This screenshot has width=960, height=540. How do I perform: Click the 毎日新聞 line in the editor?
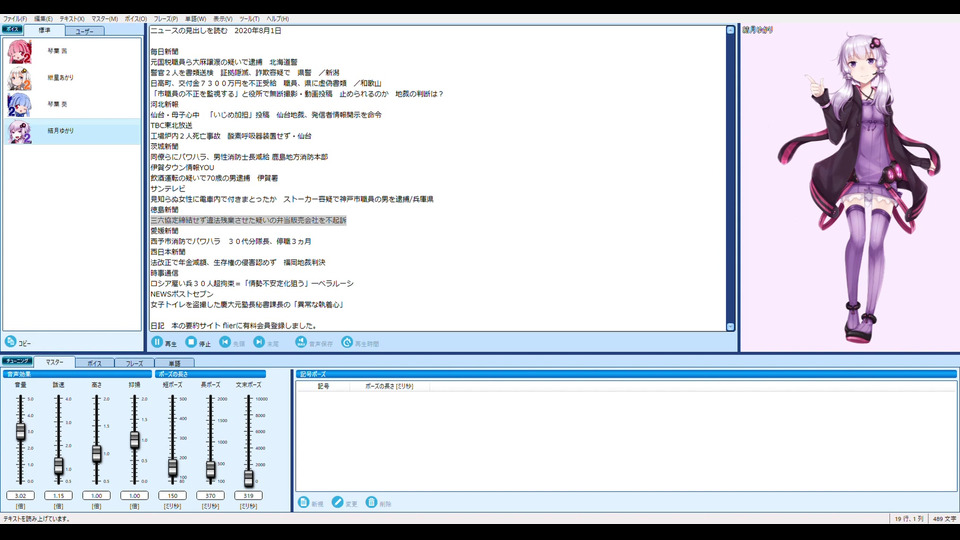(x=165, y=51)
